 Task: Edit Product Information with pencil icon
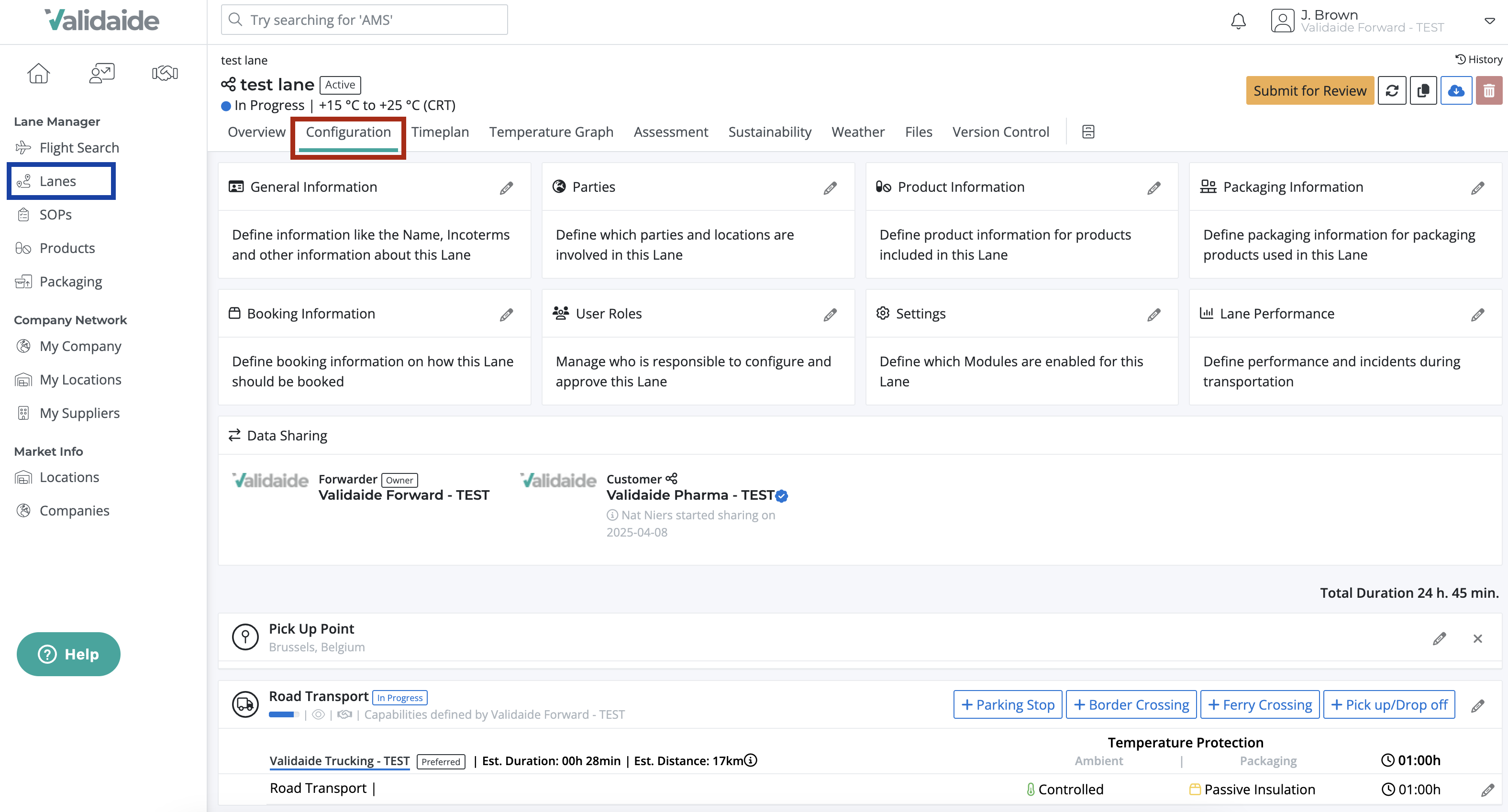[1154, 188]
